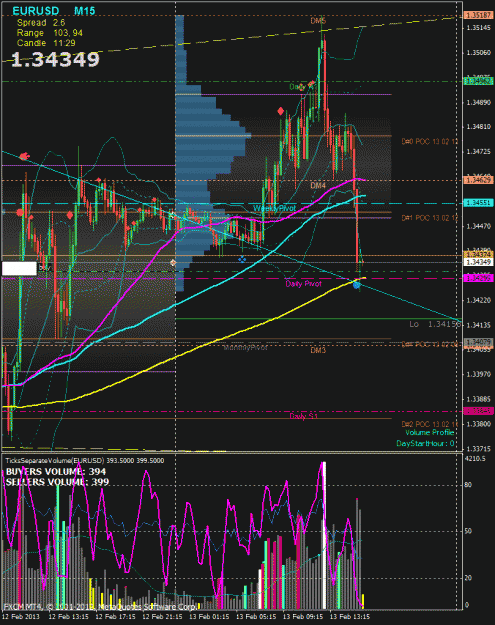The width and height of the screenshot is (495, 625).
Task: Select the DM3 level label
Action: (318, 350)
